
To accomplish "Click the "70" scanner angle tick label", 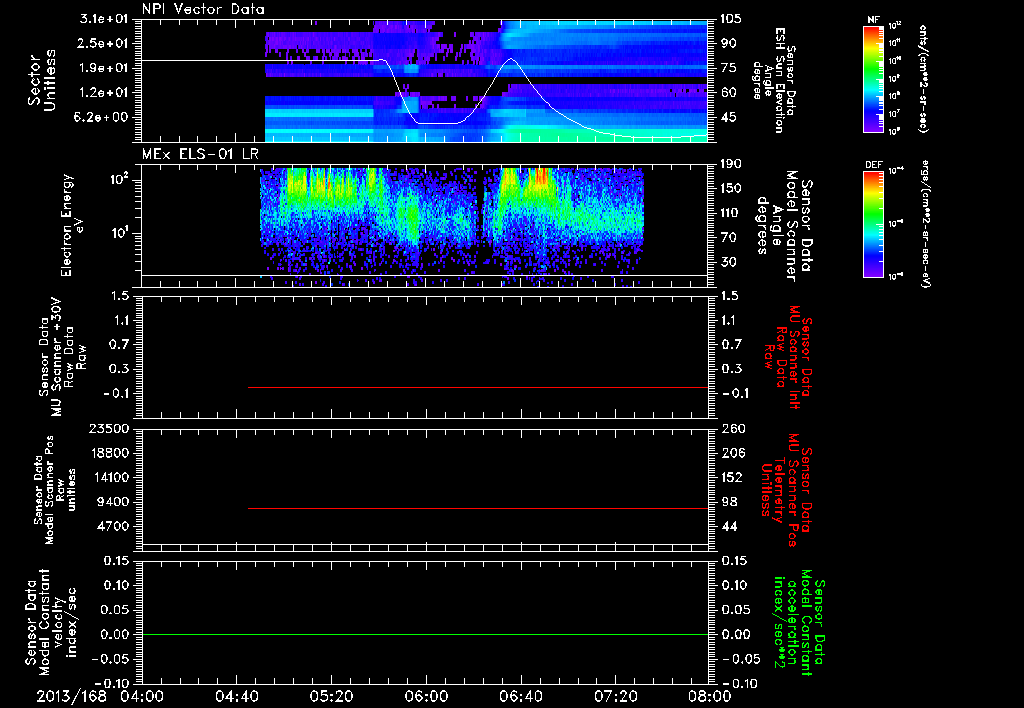I will click(728, 238).
